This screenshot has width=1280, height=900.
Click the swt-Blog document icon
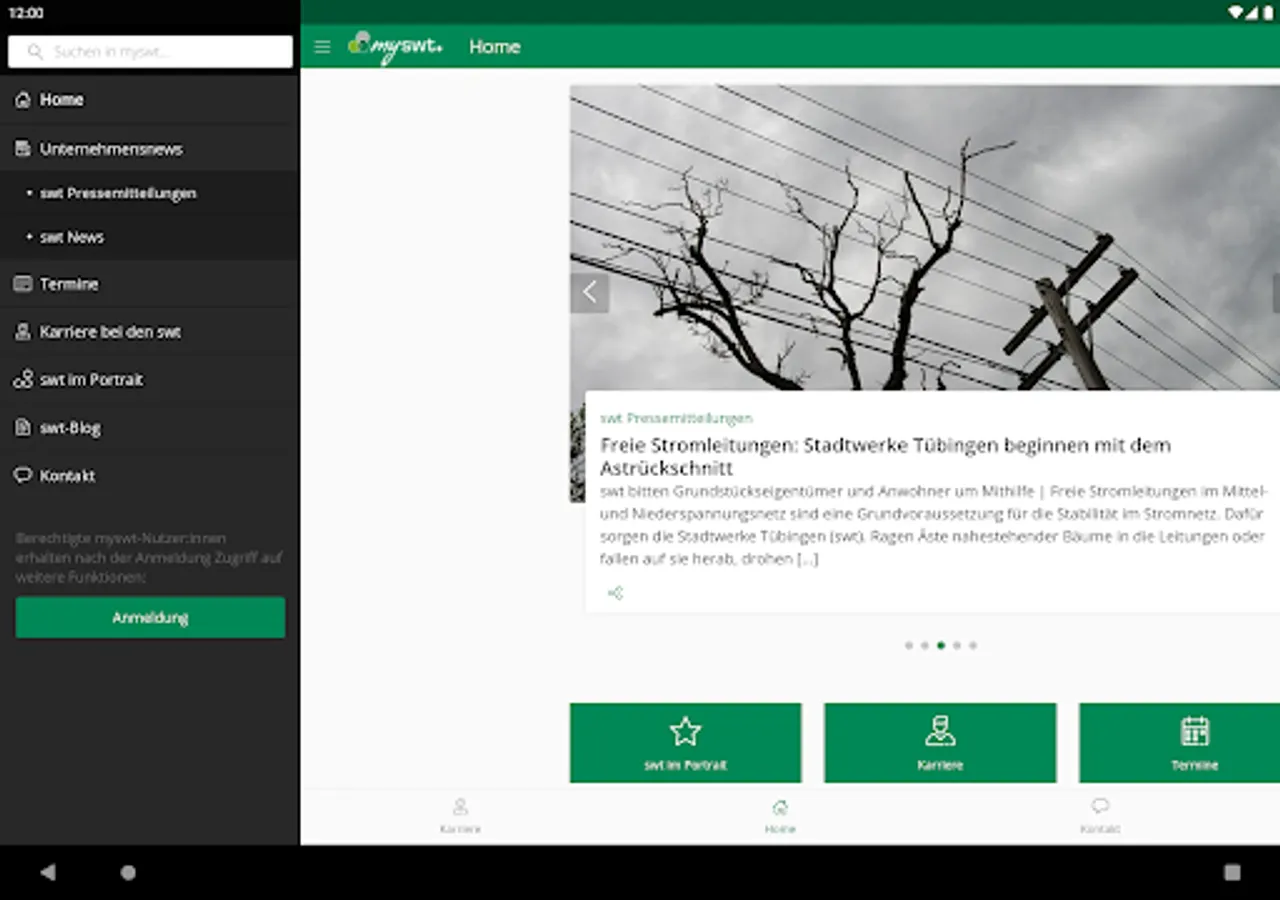click(x=23, y=428)
